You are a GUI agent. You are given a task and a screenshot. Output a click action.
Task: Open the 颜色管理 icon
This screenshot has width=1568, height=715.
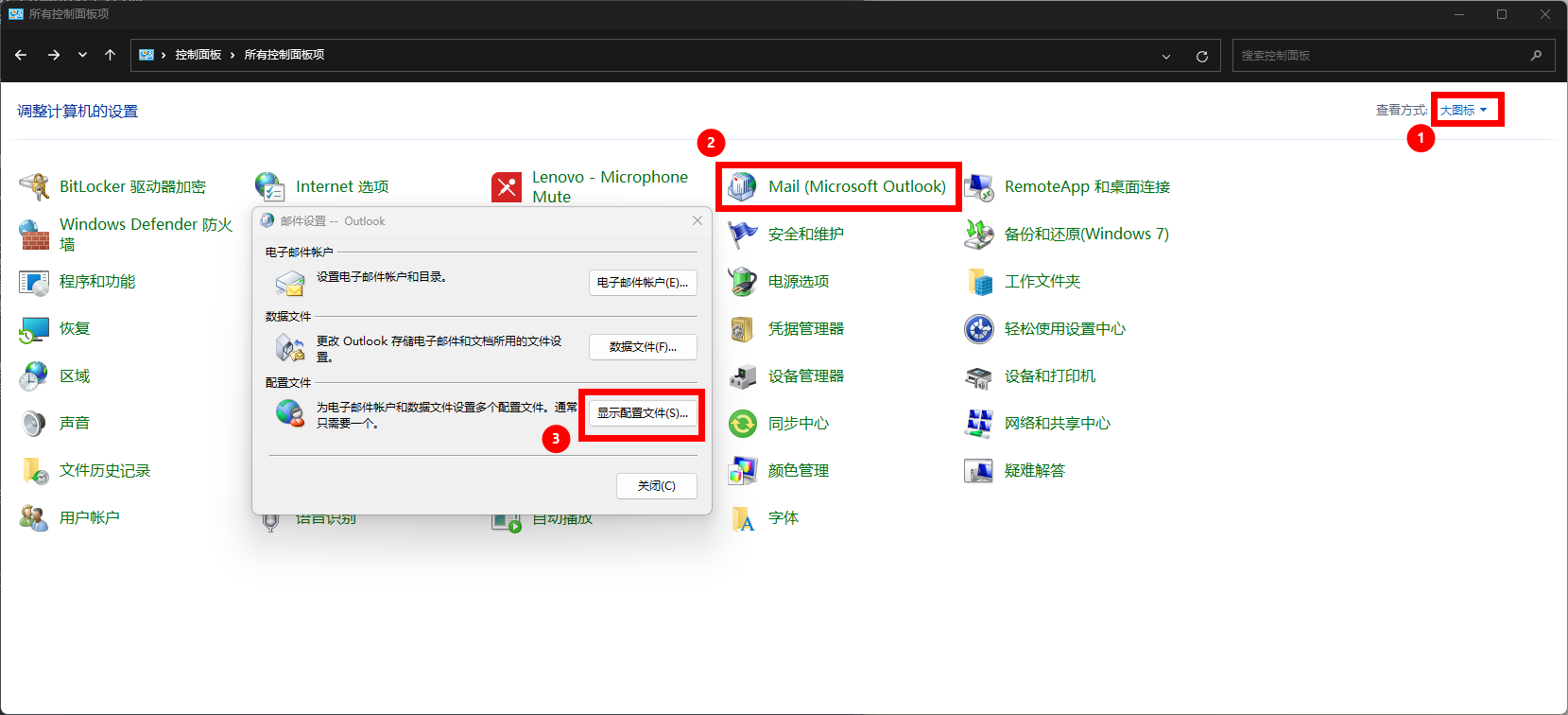click(743, 471)
